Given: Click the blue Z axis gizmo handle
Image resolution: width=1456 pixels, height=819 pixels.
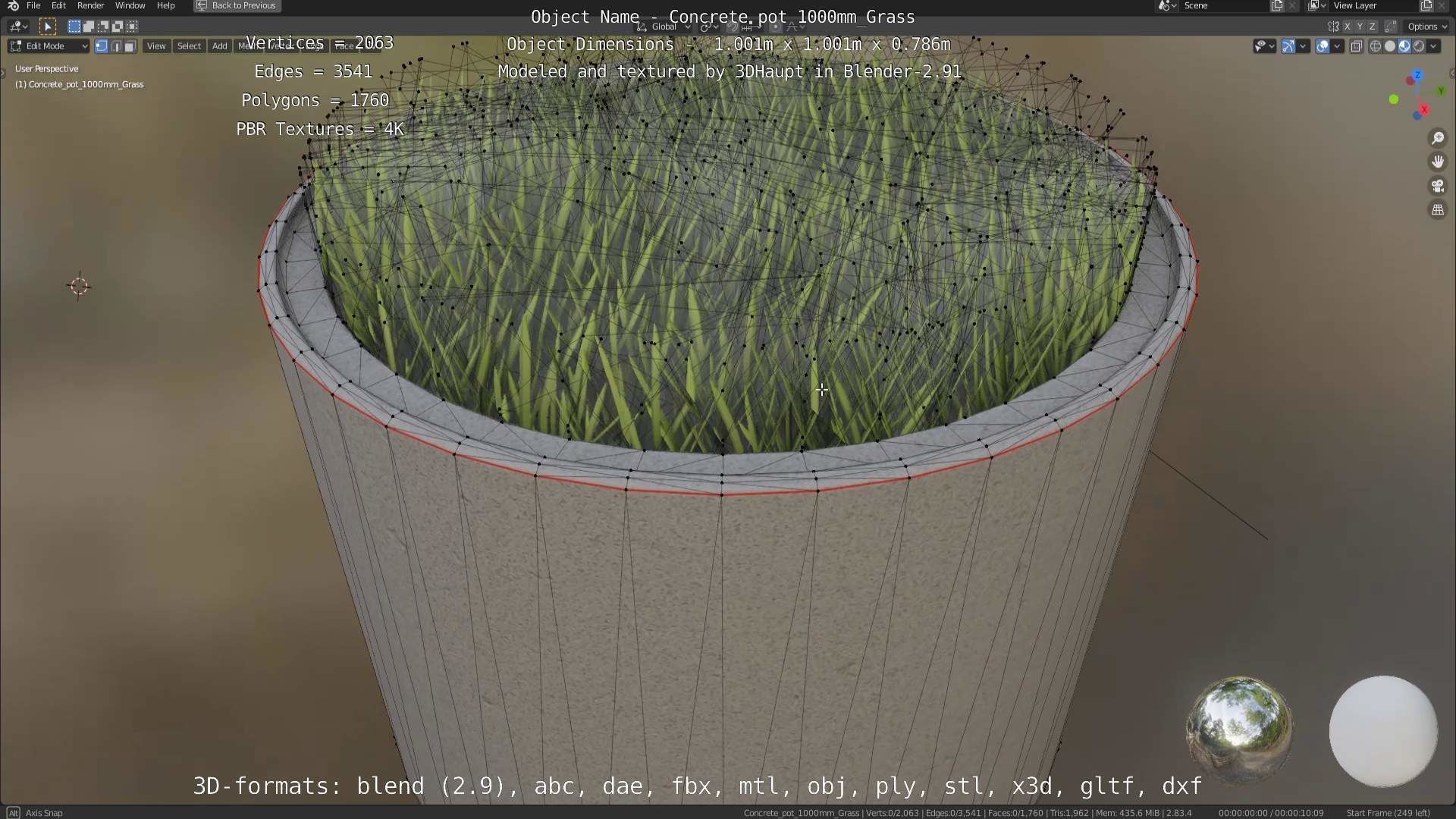Looking at the screenshot, I should tap(1417, 75).
